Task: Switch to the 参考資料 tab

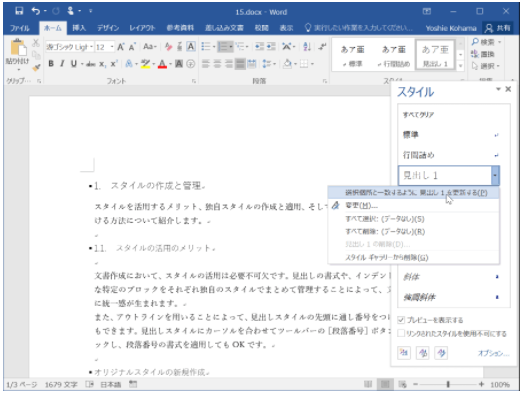Action: pos(180,28)
